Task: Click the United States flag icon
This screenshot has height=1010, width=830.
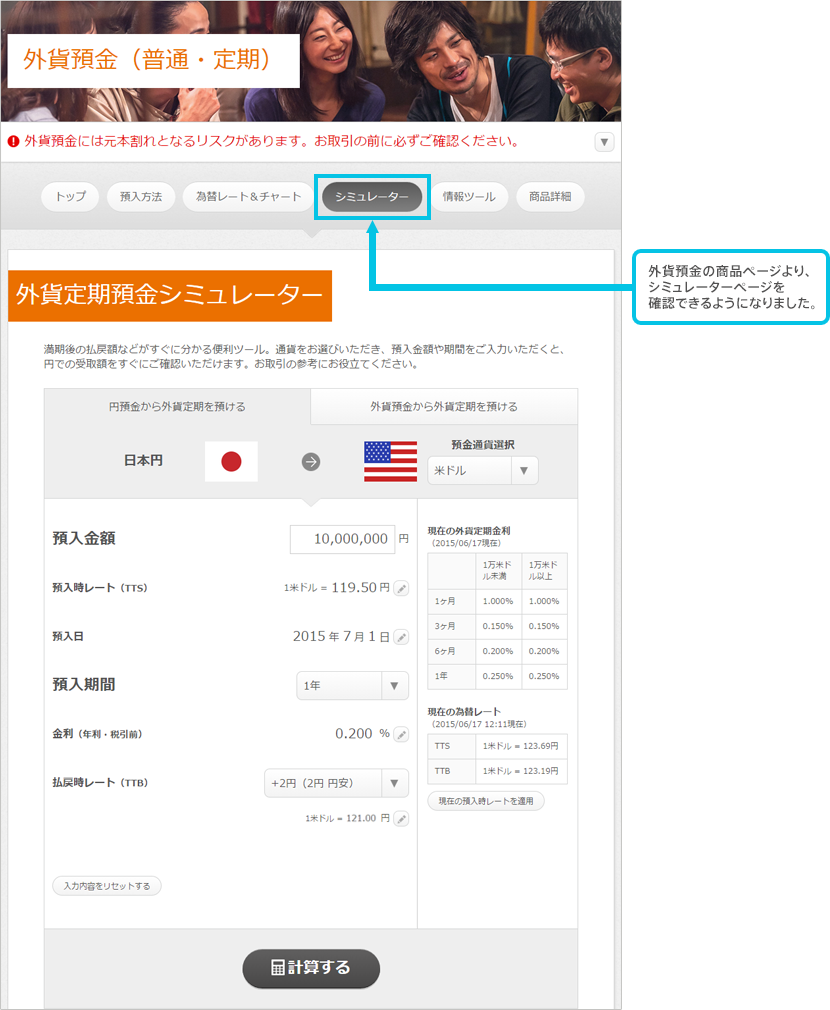Action: (x=390, y=462)
